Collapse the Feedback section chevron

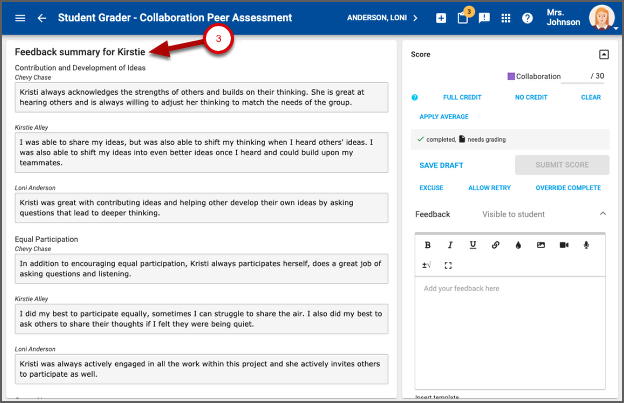coord(603,214)
